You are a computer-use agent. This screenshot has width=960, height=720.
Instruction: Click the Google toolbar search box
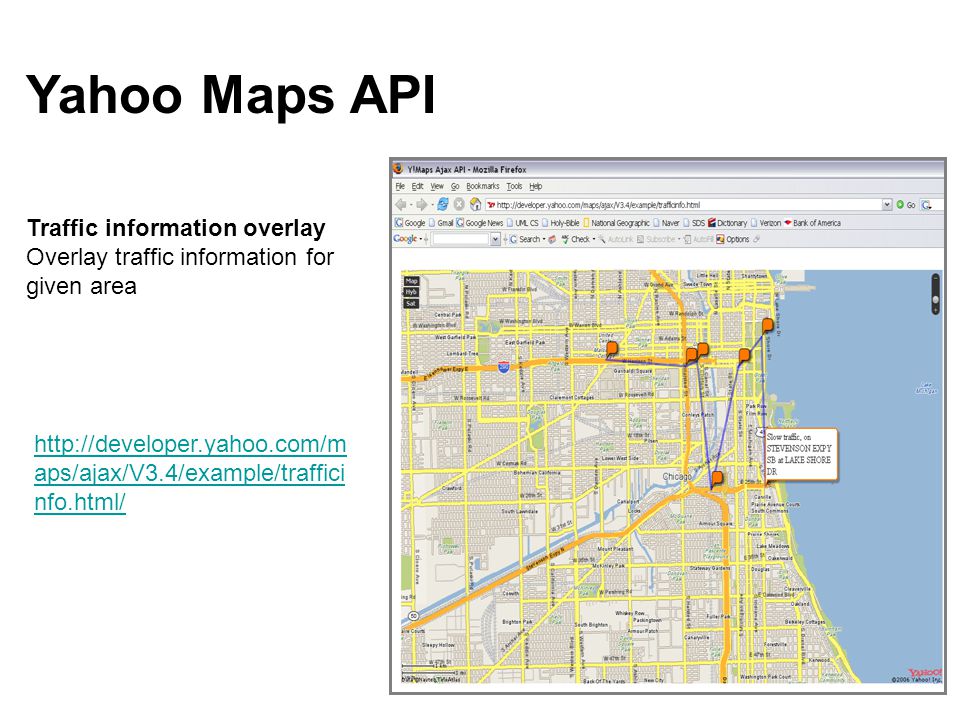461,239
